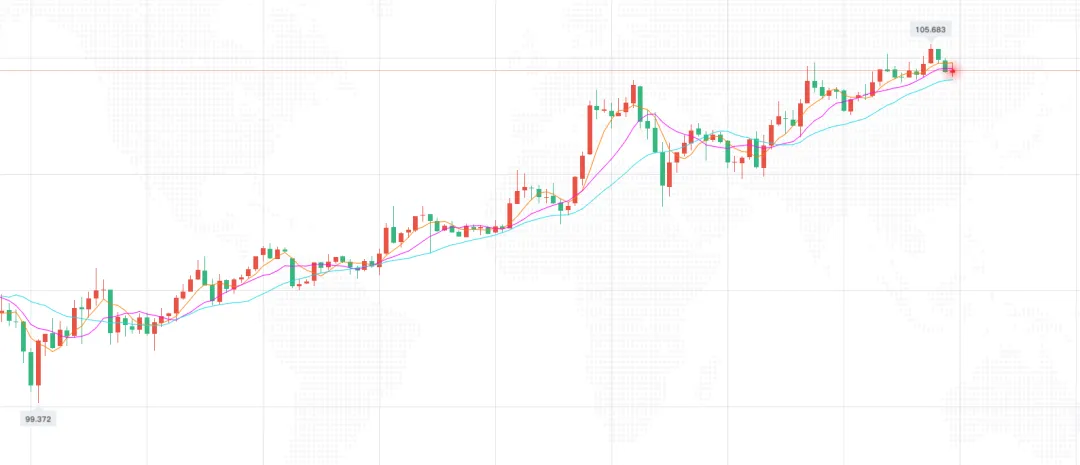Click the 99.372 low price label
Viewport: 1080px width, 465px height.
[38, 419]
